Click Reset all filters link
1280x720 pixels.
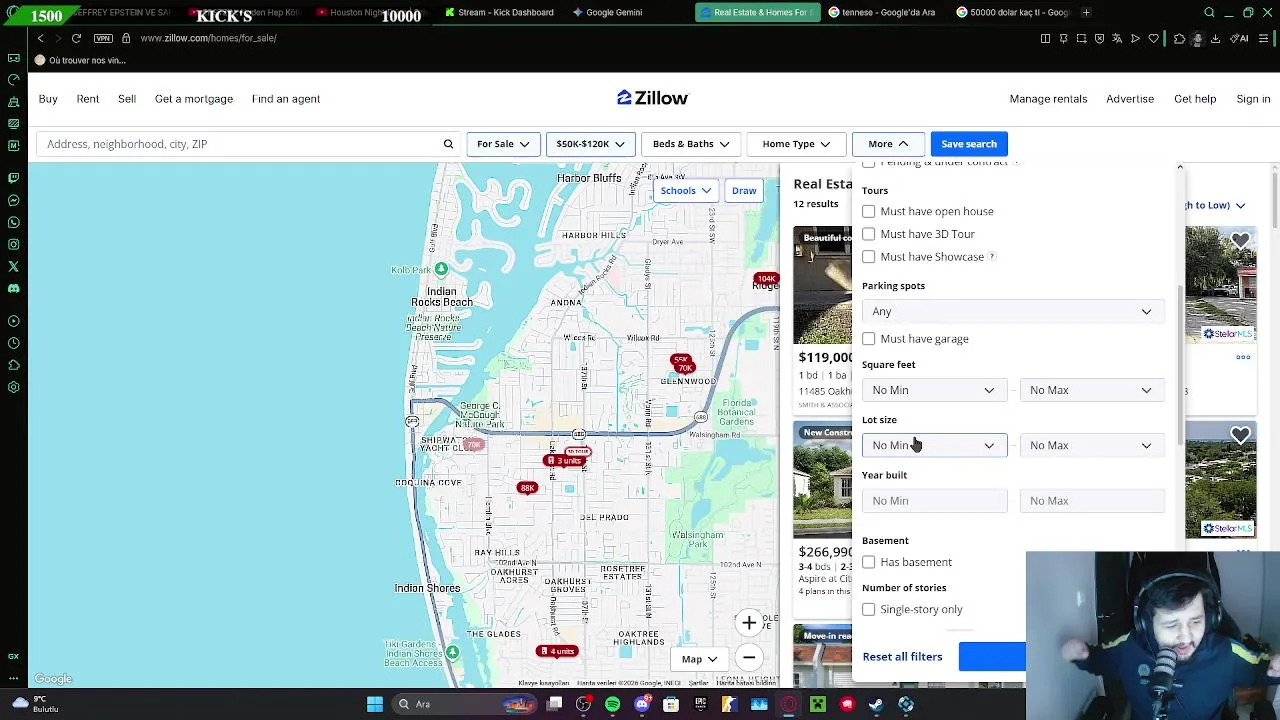pyautogui.click(x=902, y=657)
